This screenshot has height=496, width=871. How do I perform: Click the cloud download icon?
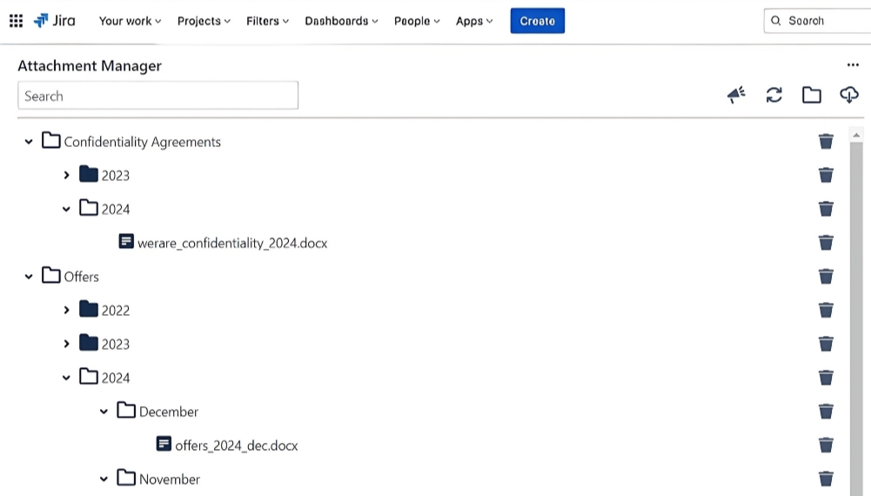(849, 95)
